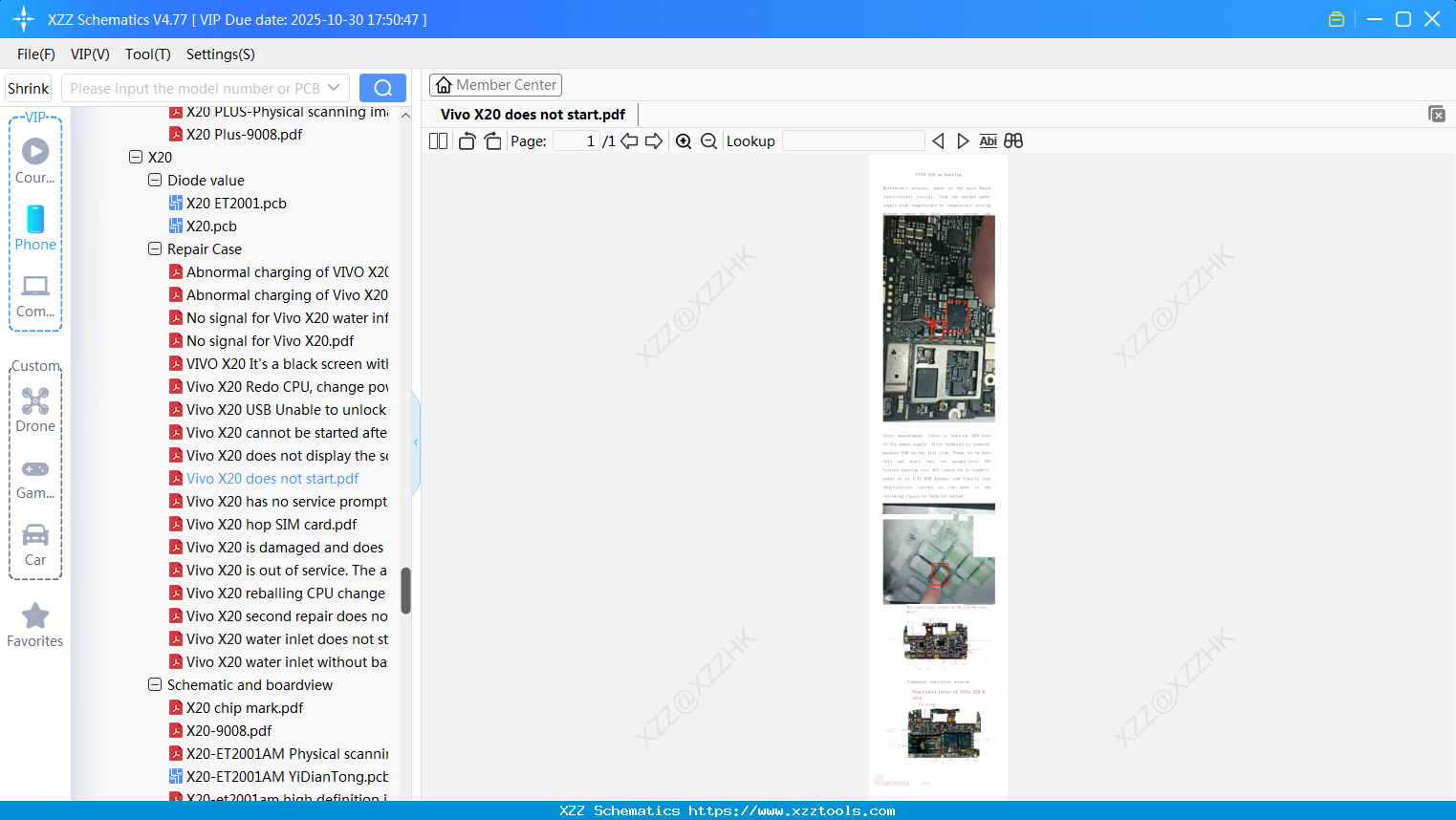Image resolution: width=1456 pixels, height=820 pixels.
Task: Click the blue search button
Action: pos(382,88)
